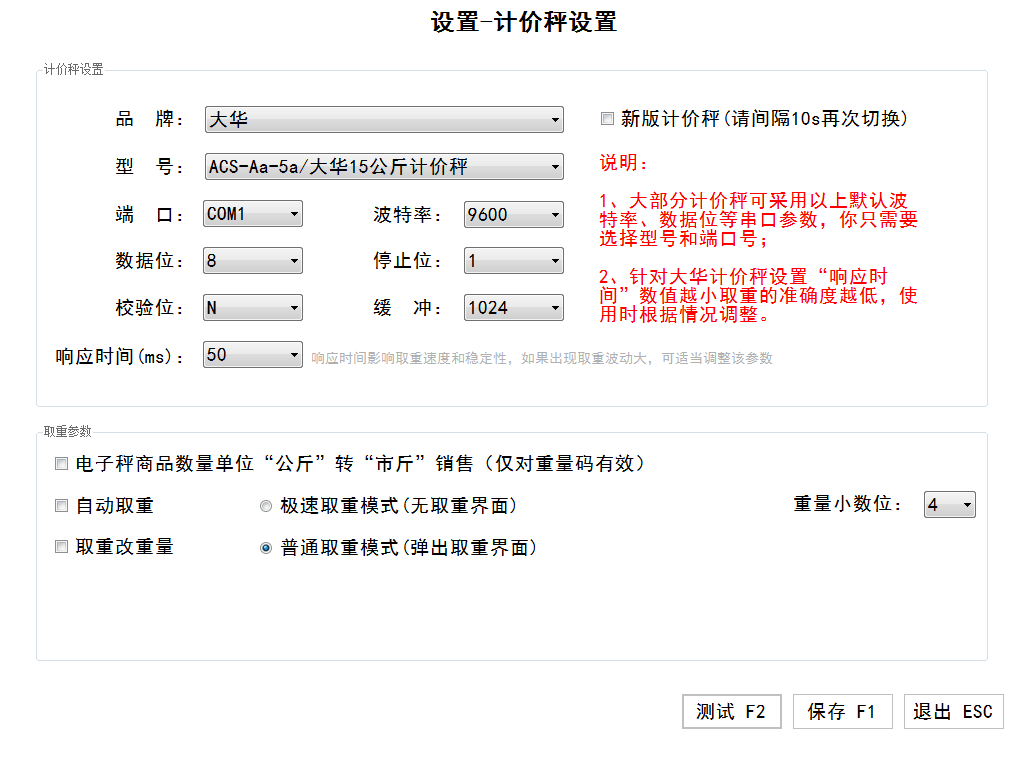The height and width of the screenshot is (768, 1024).
Task: Click the 校验位: label
Action: pos(150,308)
